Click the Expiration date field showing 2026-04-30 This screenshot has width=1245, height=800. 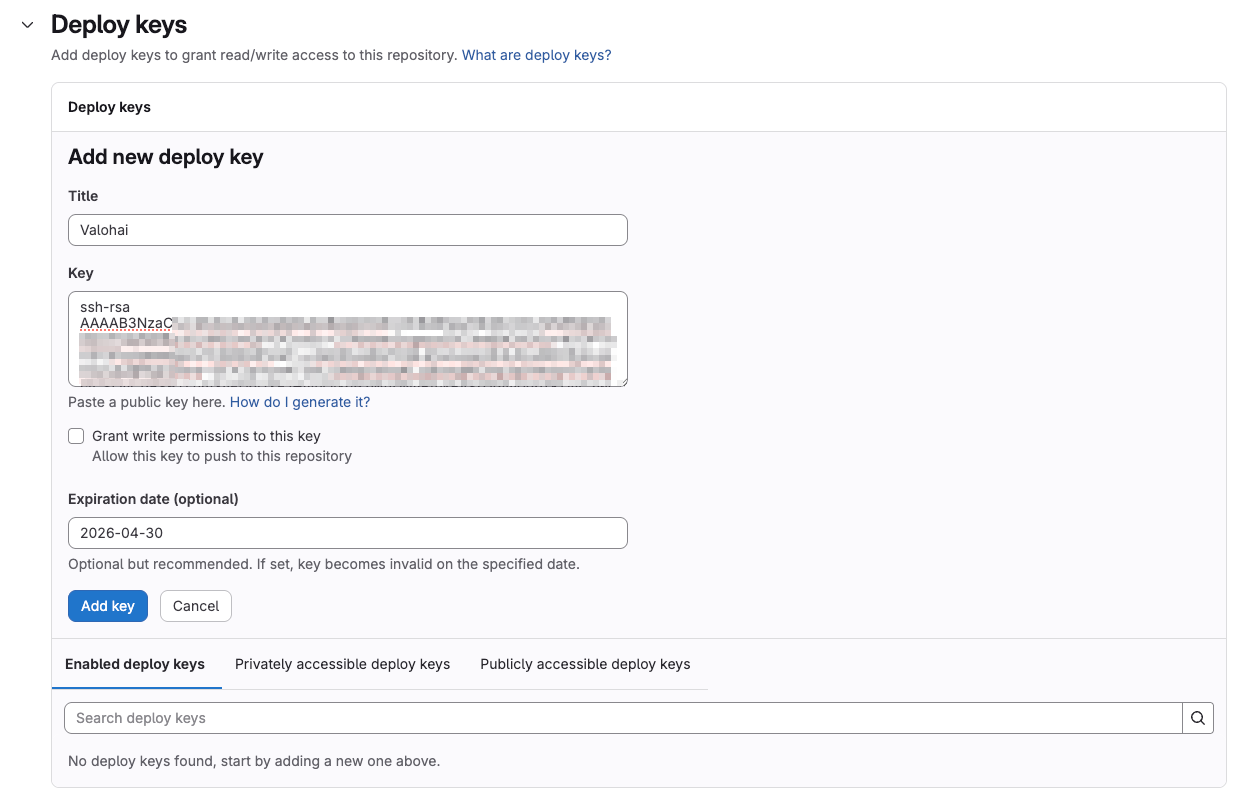coord(347,533)
